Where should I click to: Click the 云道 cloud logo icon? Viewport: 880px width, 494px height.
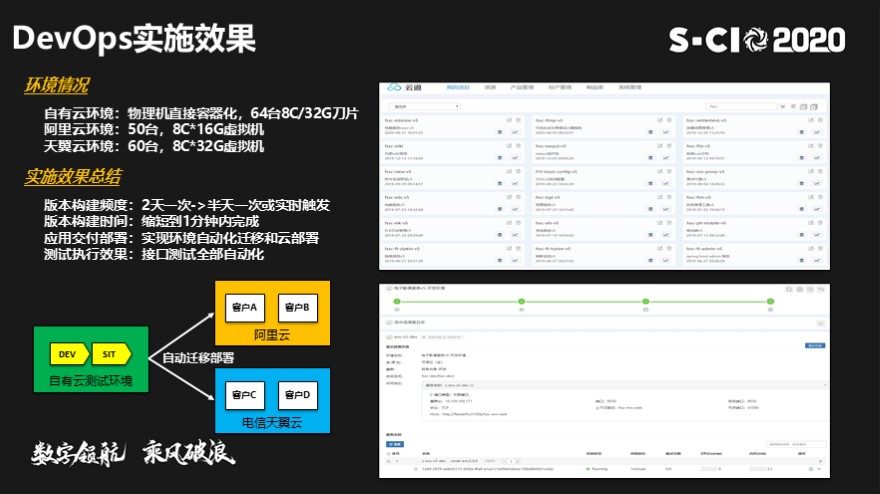point(394,88)
